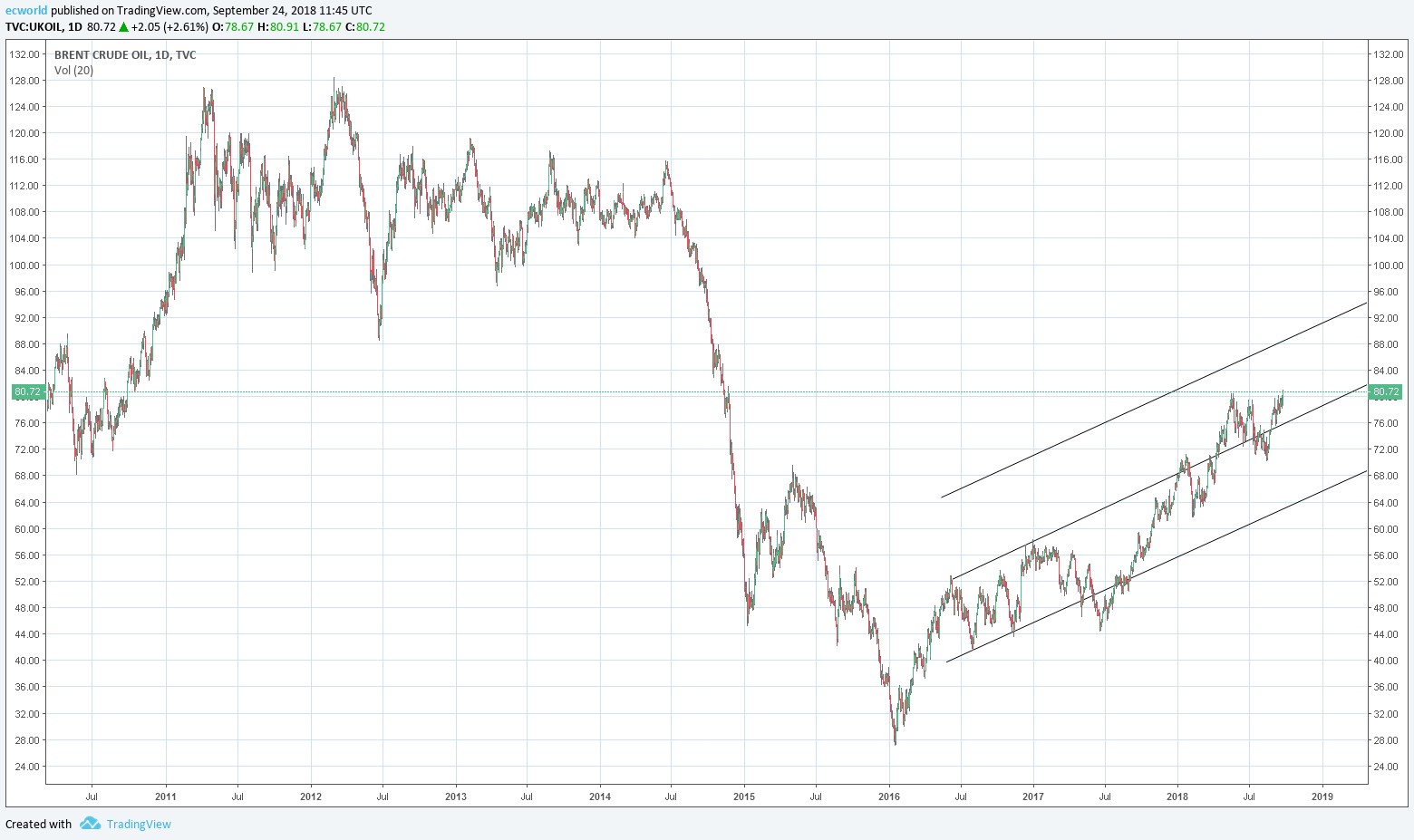Click the Created with footer text
This screenshot has height=840, width=1414.
(x=39, y=824)
